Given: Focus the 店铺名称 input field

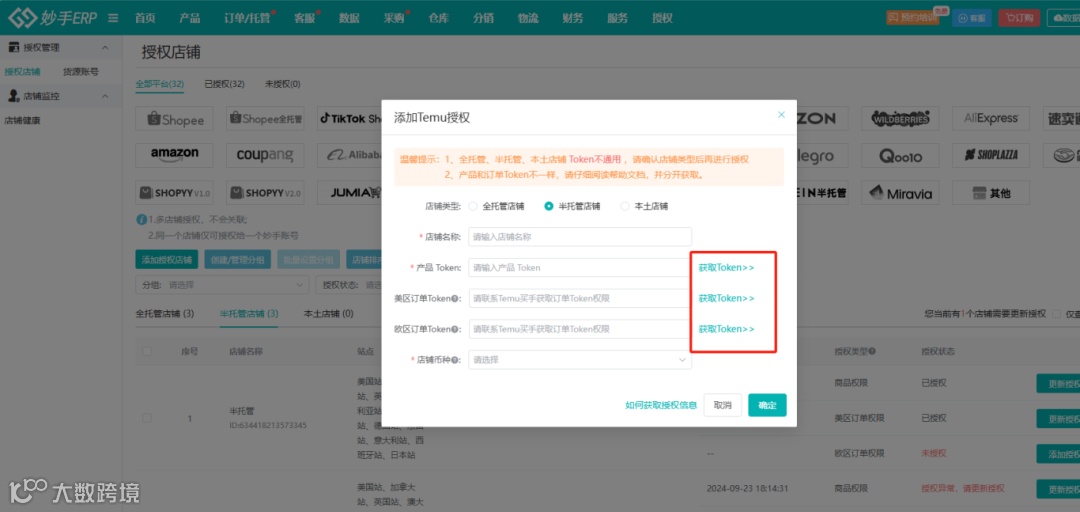Looking at the screenshot, I should tap(580, 236).
